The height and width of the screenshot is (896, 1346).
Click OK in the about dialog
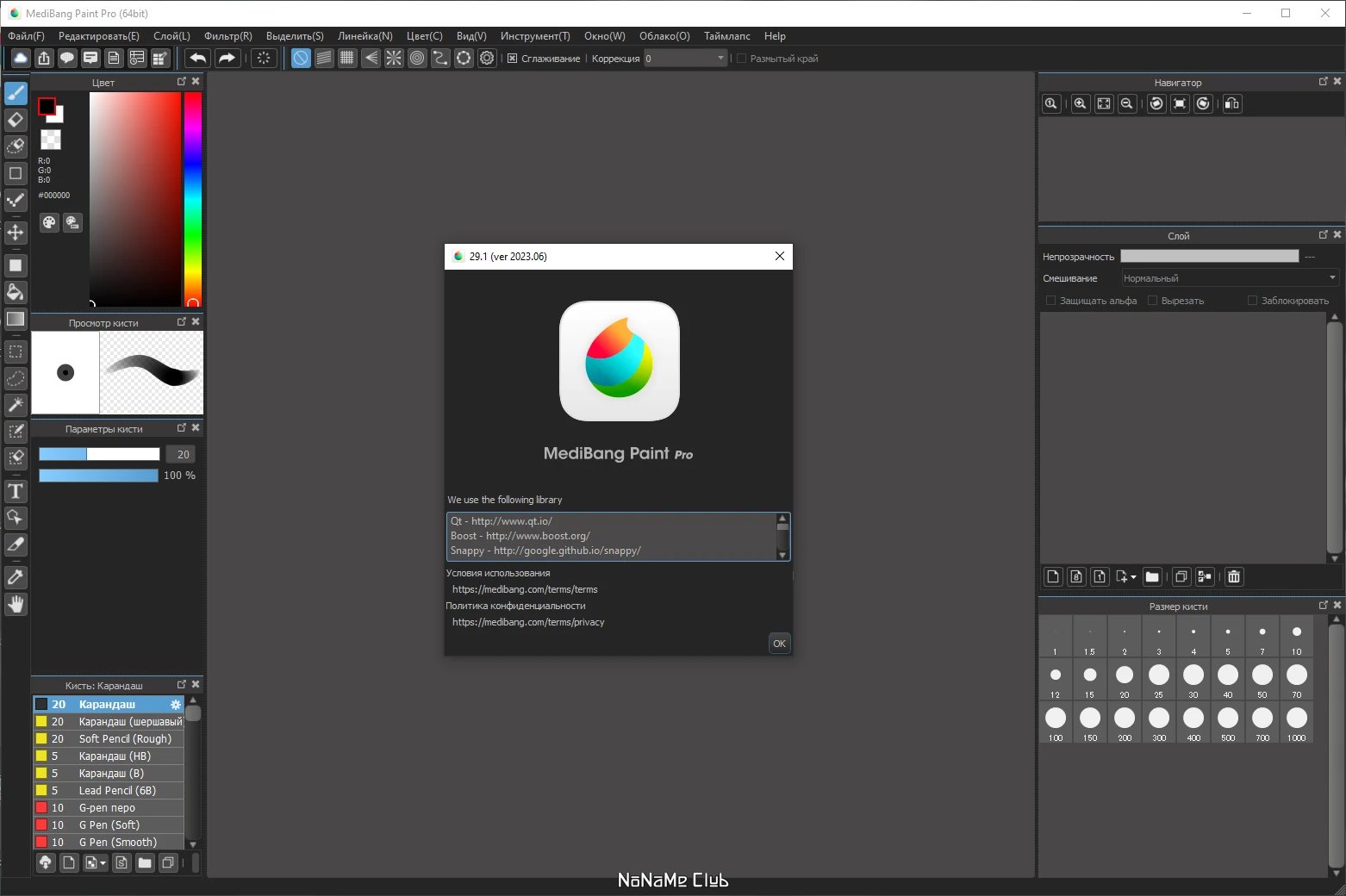pyautogui.click(x=779, y=644)
